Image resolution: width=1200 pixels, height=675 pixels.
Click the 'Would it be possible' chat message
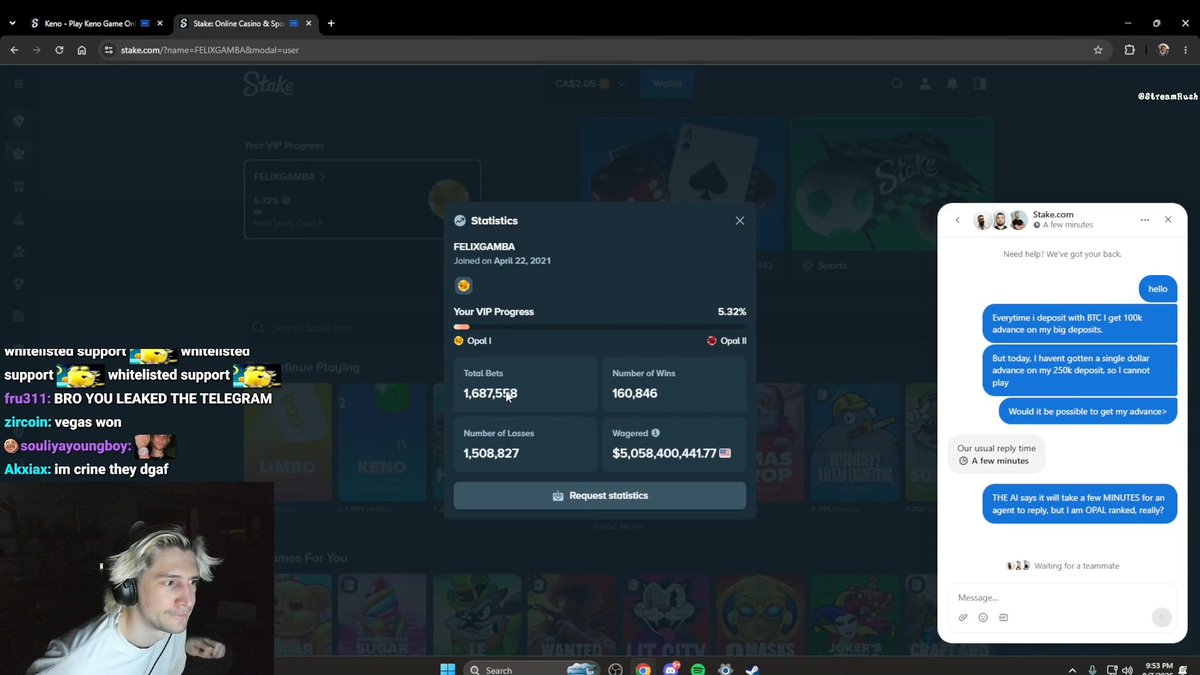click(1088, 411)
